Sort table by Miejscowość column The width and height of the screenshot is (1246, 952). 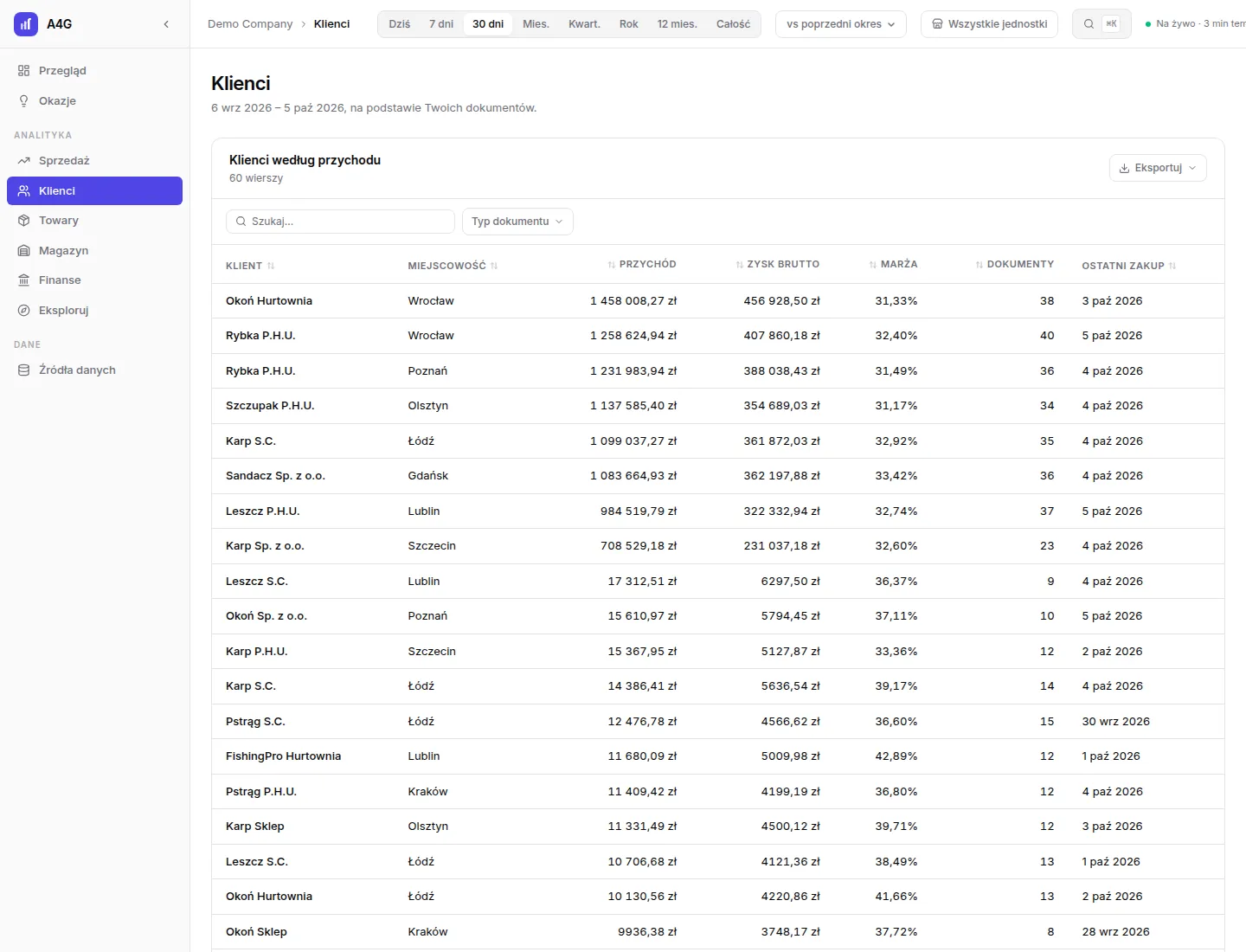pyautogui.click(x=453, y=266)
